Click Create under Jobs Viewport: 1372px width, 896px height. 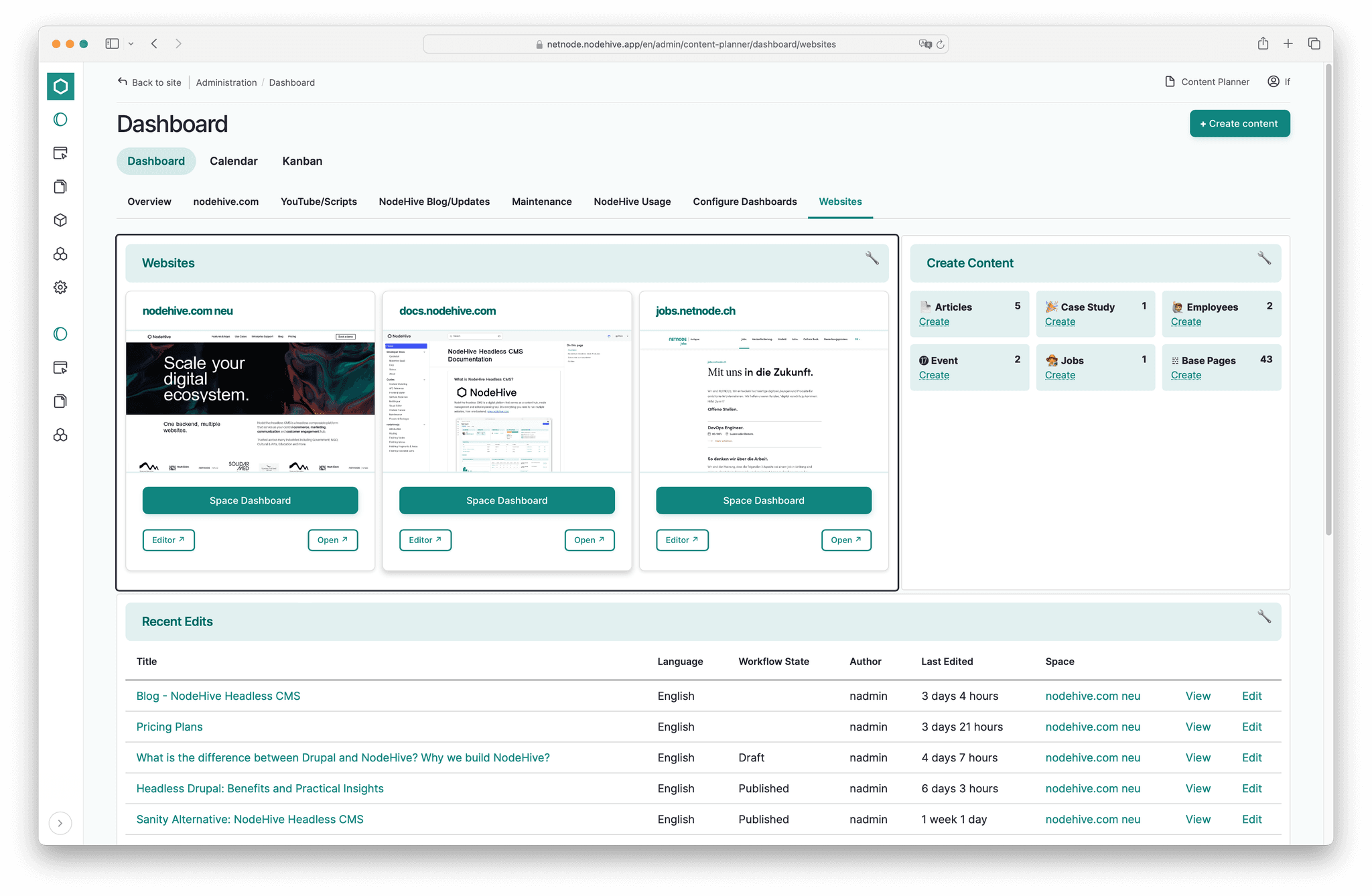click(1060, 376)
